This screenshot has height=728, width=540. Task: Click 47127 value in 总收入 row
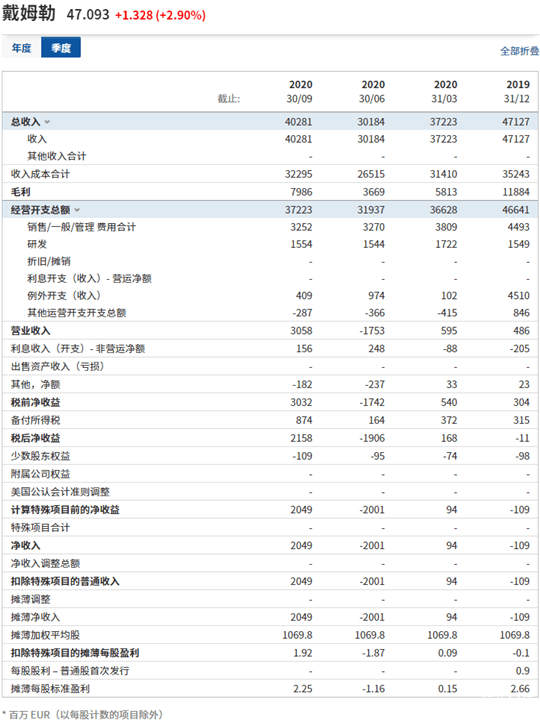pos(516,122)
